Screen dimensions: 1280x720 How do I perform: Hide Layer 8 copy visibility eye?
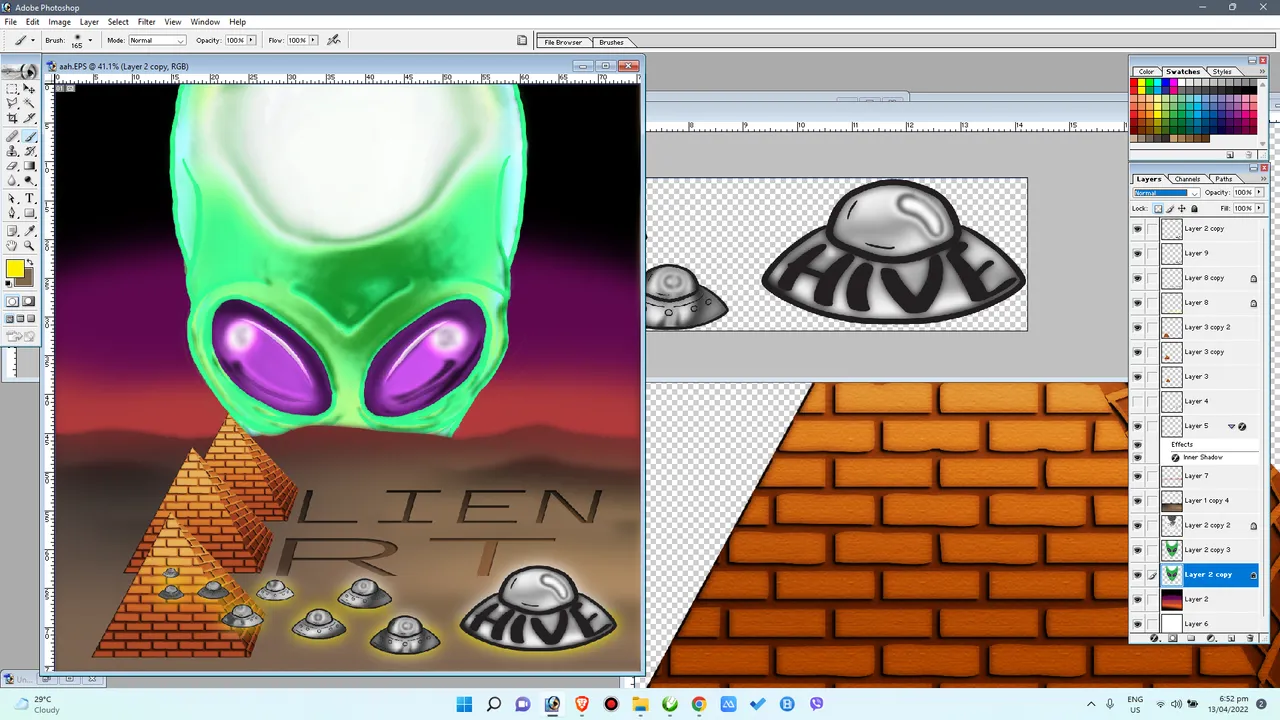[x=1137, y=278]
